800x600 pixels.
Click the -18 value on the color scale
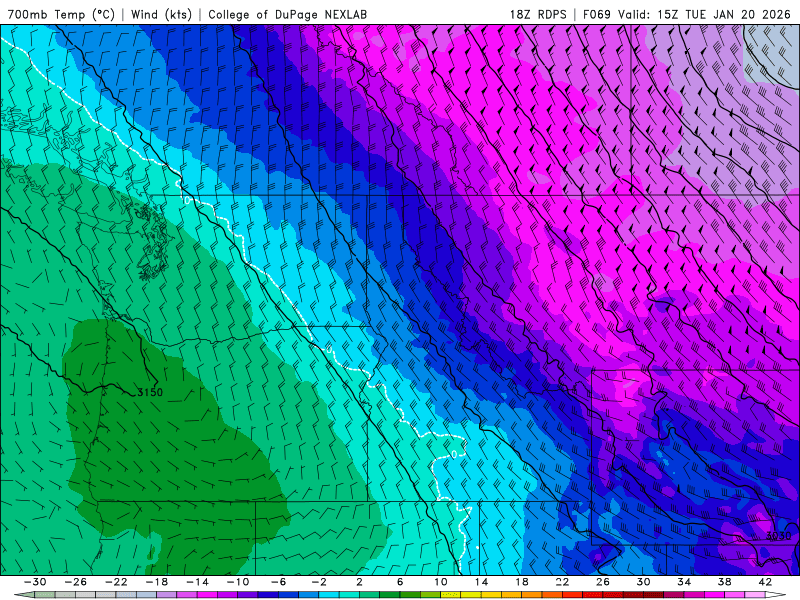pyautogui.click(x=157, y=582)
